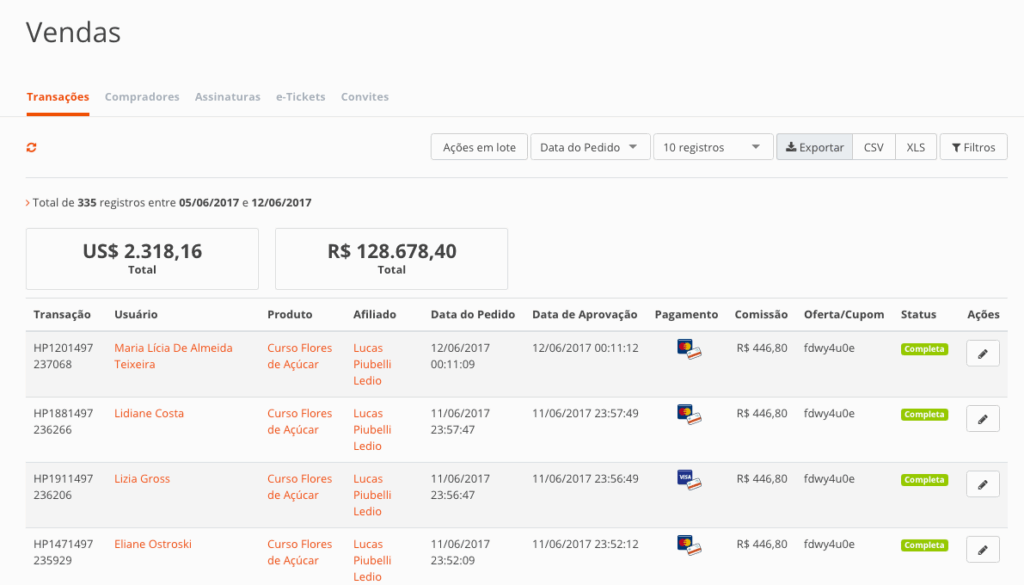1024x585 pixels.
Task: Click the orange refresh icon
Action: 32,148
